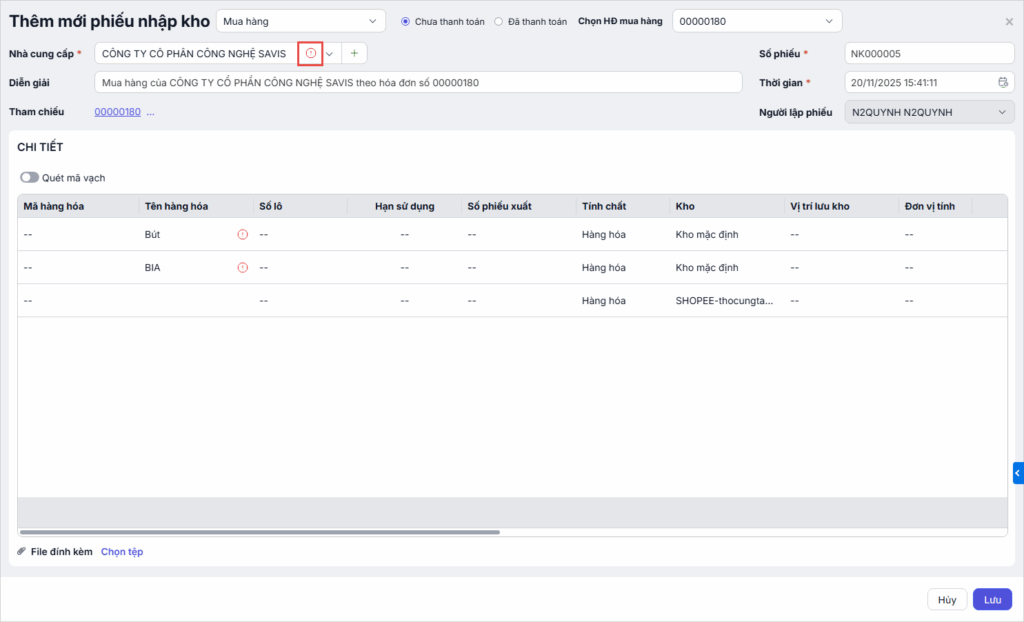
Task: Click the Tên hàng hóa column header
Action: [x=176, y=206]
